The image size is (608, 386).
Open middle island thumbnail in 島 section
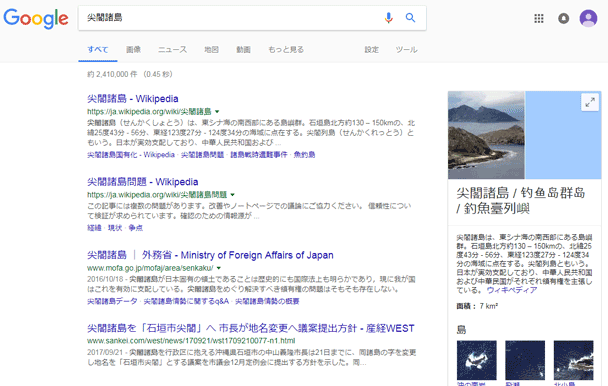click(525, 360)
